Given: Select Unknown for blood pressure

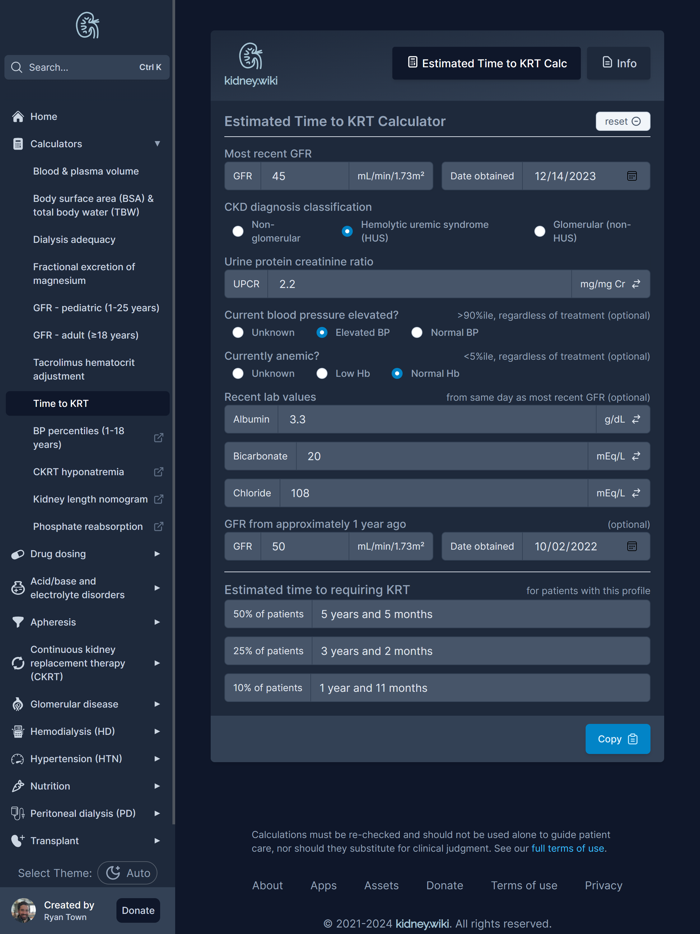Looking at the screenshot, I should coord(238,332).
